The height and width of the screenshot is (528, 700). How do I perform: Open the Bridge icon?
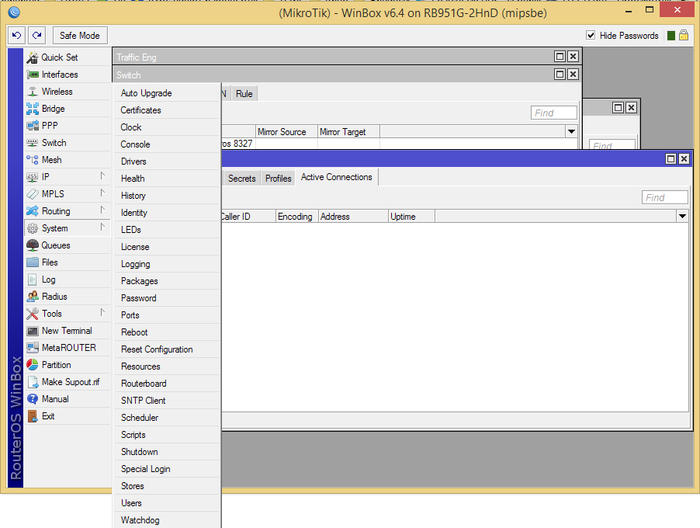32,108
